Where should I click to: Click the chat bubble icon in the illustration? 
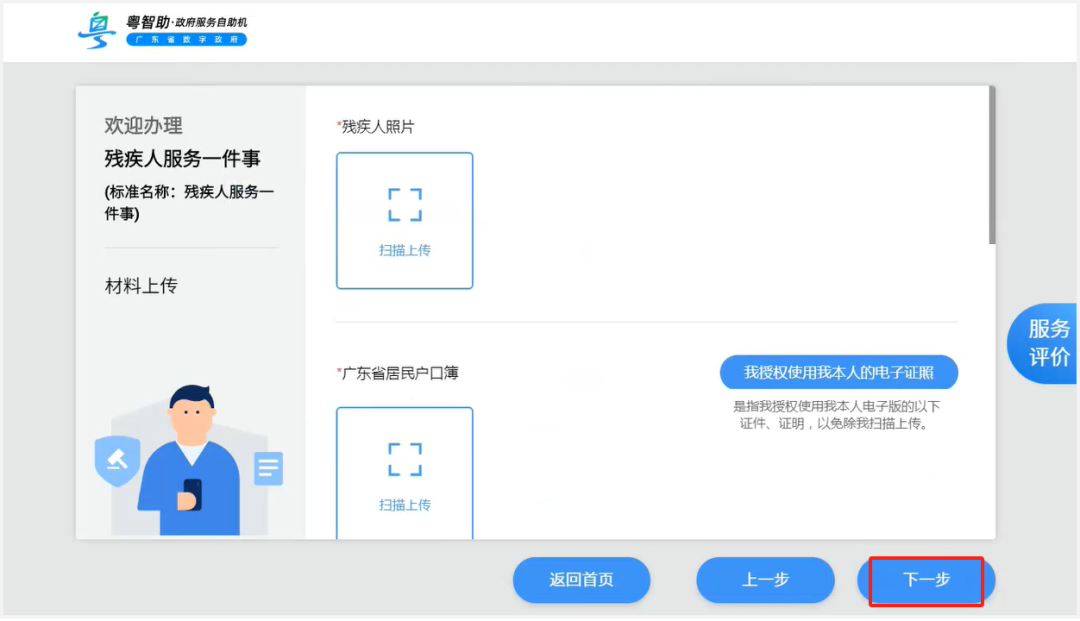267,465
